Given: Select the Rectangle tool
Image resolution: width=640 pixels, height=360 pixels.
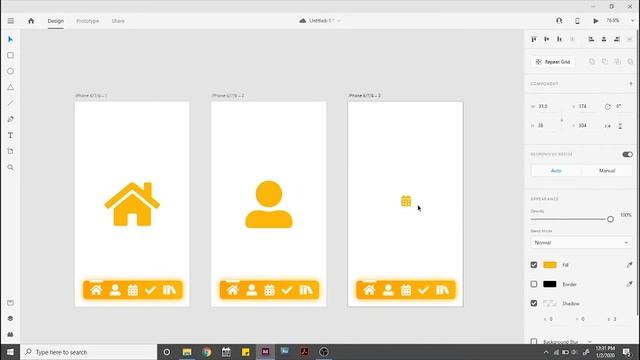Looking at the screenshot, I should (x=10, y=55).
